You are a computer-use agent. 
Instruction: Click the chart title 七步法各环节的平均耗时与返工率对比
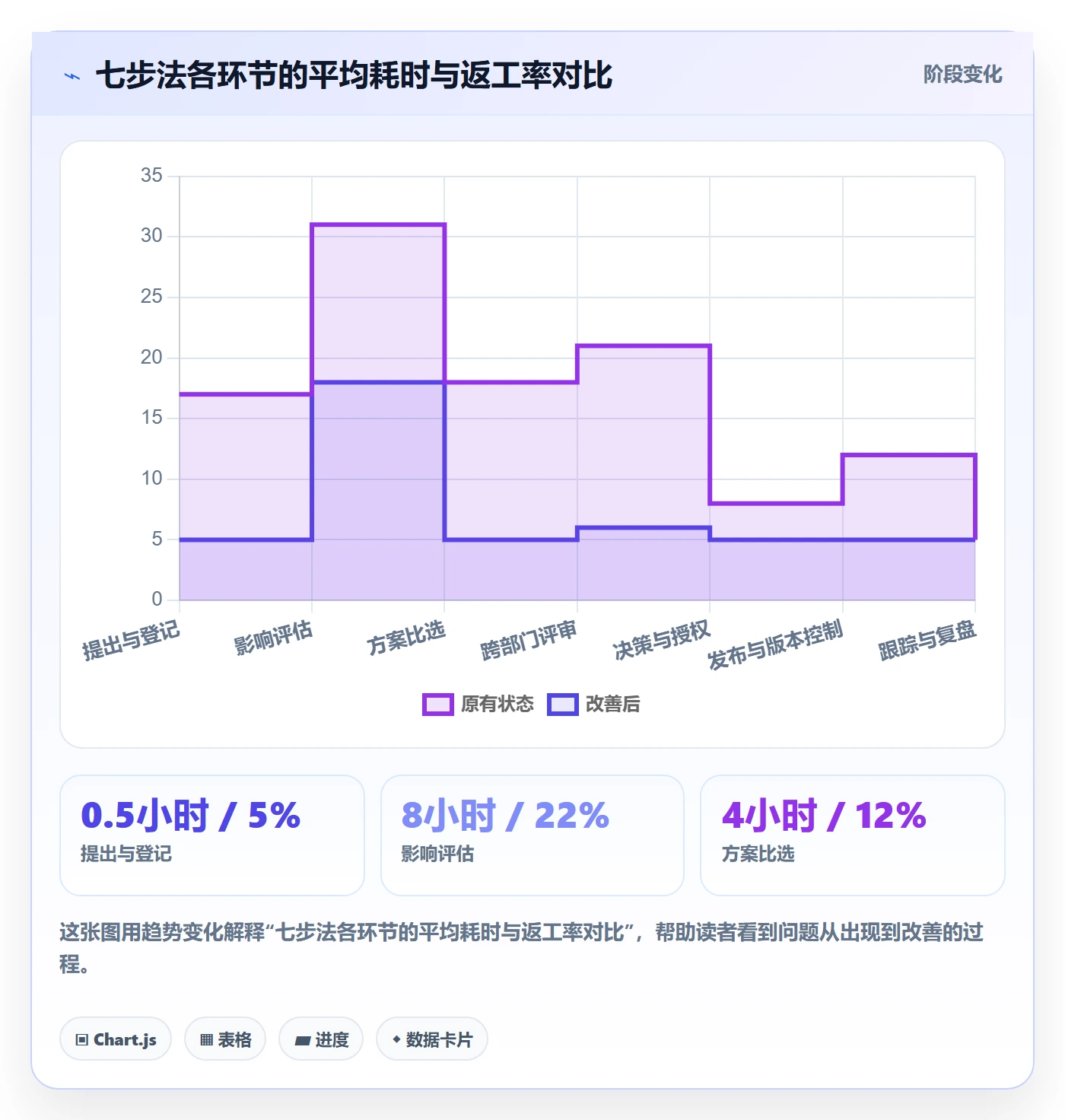(x=354, y=75)
